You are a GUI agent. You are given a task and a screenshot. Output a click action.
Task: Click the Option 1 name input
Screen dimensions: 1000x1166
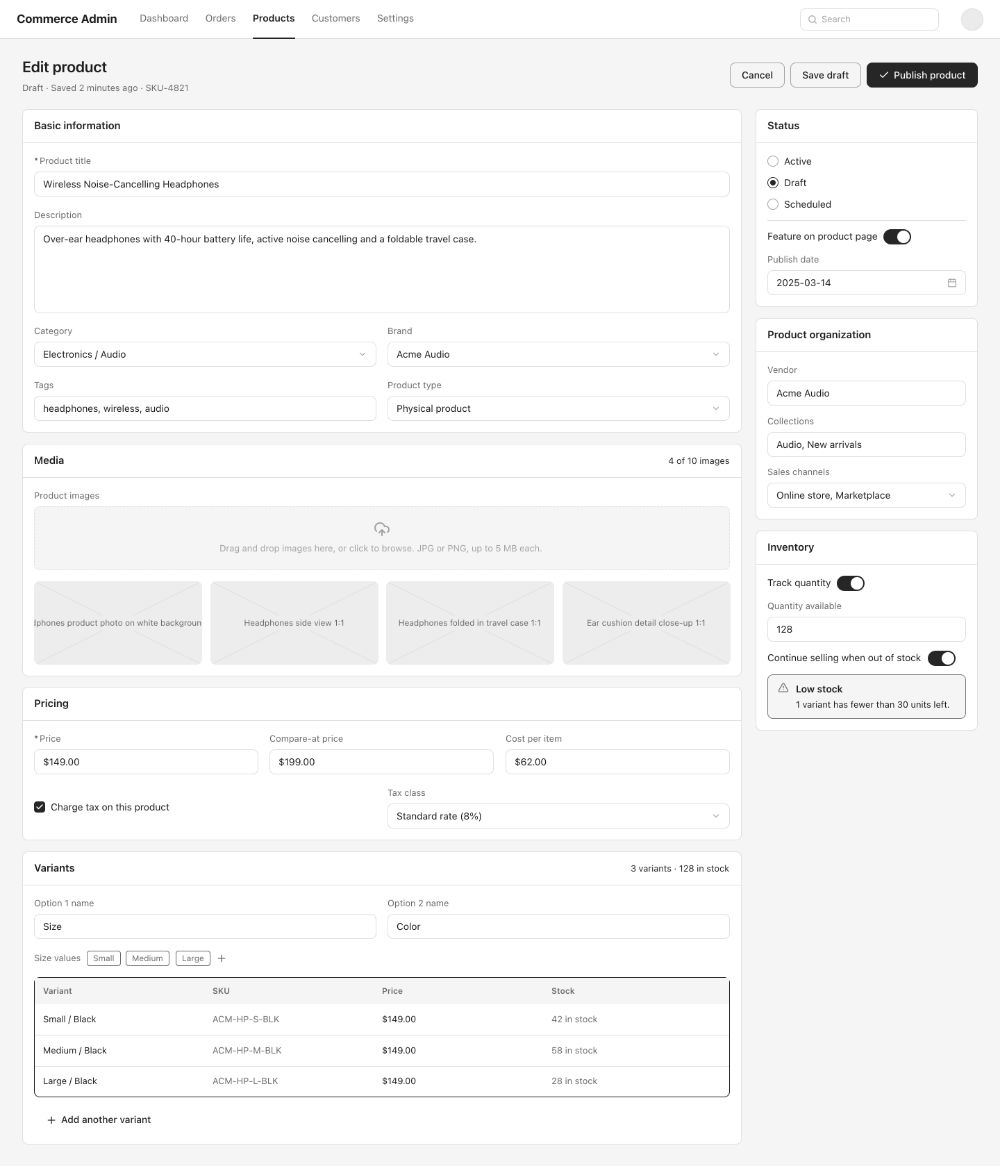(x=204, y=927)
